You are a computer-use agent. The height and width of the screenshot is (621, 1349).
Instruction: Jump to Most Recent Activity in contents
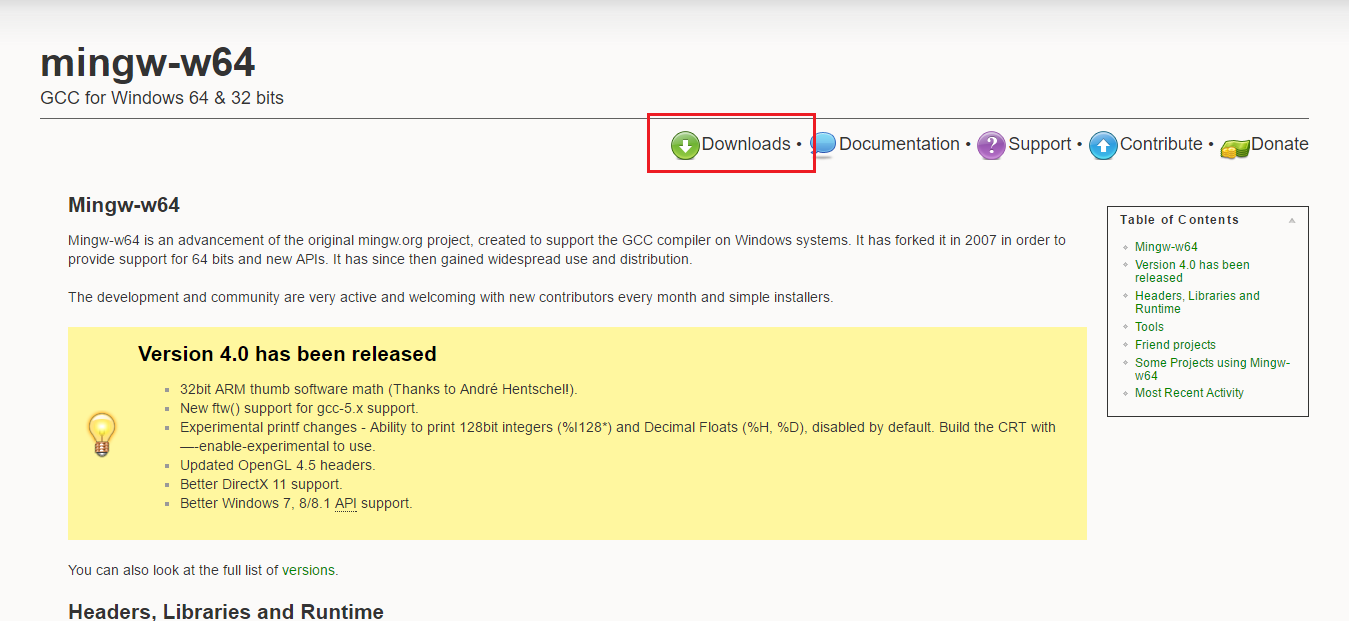1189,393
